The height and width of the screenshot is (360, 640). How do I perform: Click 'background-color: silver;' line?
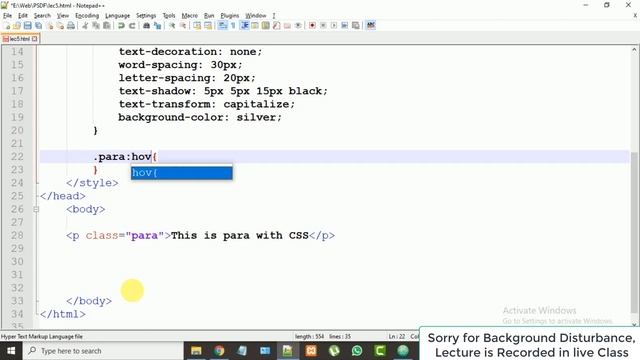tap(200, 118)
